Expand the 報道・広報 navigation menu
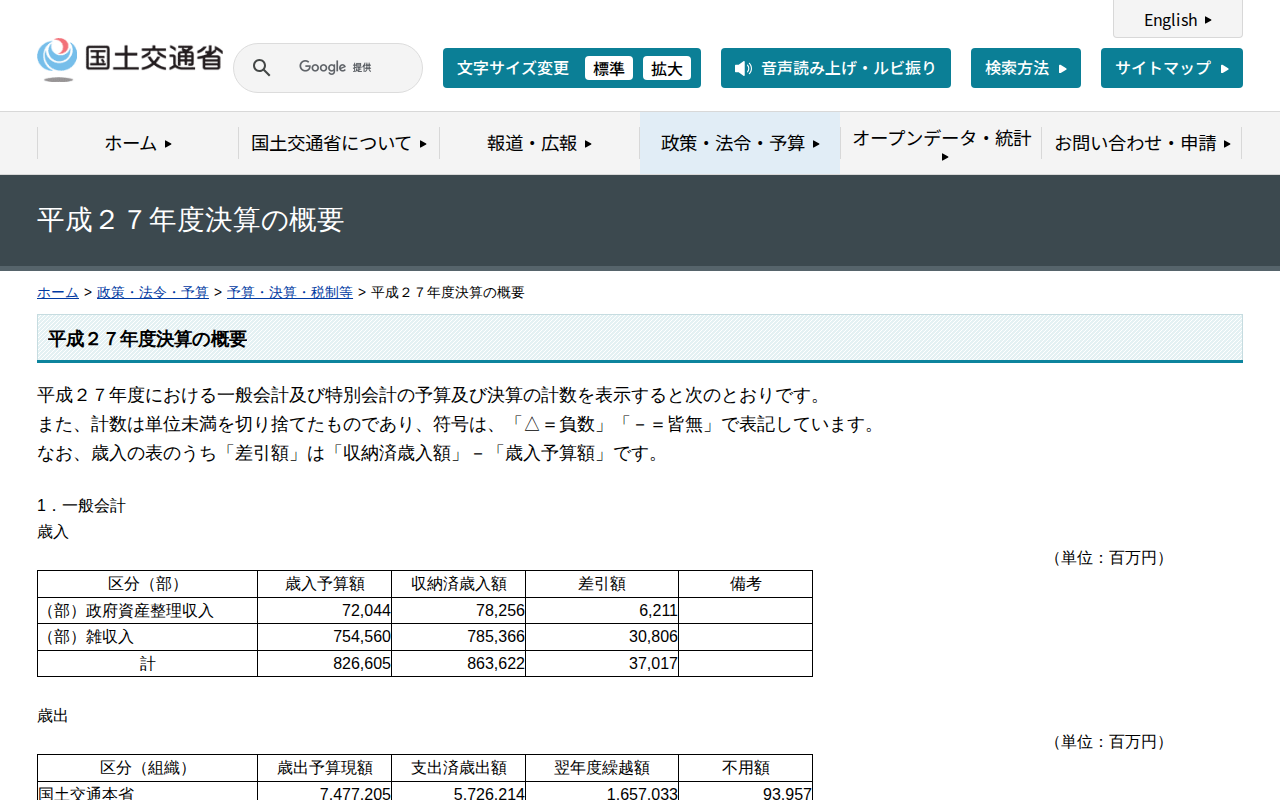 (x=539, y=143)
